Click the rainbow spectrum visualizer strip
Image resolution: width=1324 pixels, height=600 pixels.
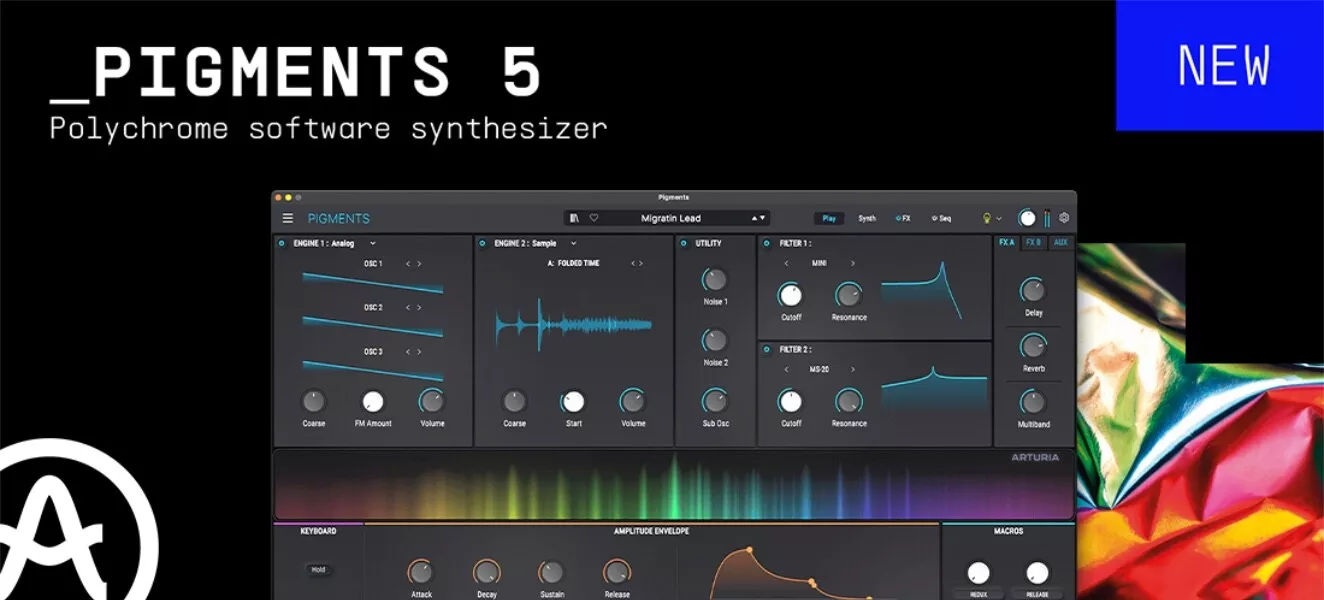(675, 485)
